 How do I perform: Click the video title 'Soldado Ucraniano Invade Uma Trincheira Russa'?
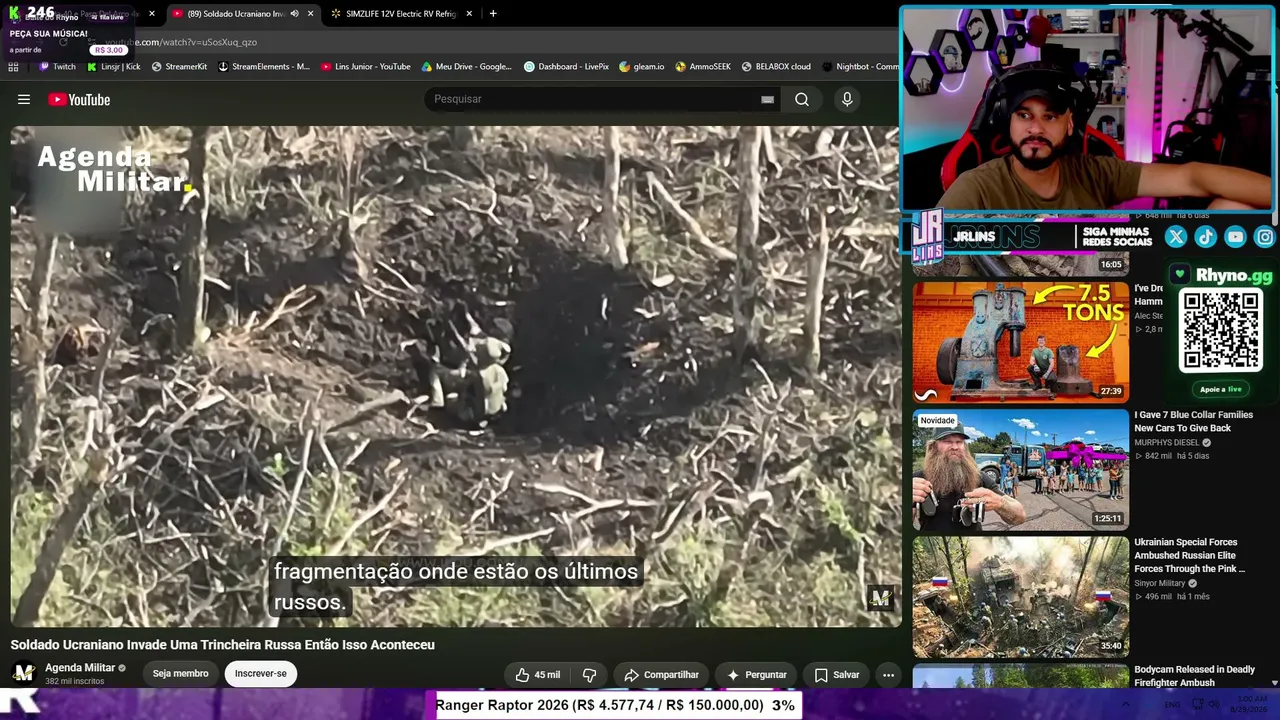pyautogui.click(x=223, y=645)
